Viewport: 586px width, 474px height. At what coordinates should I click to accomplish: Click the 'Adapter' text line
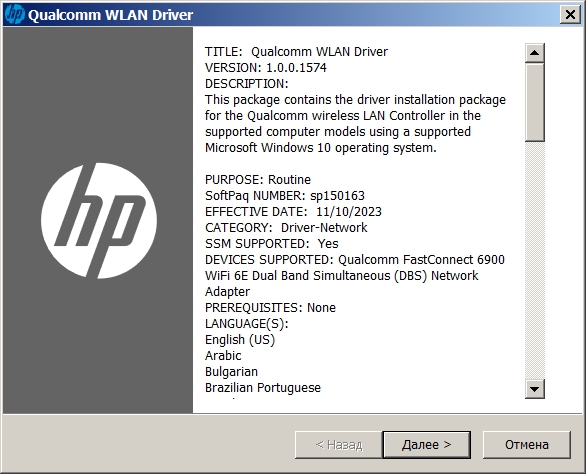[228, 292]
